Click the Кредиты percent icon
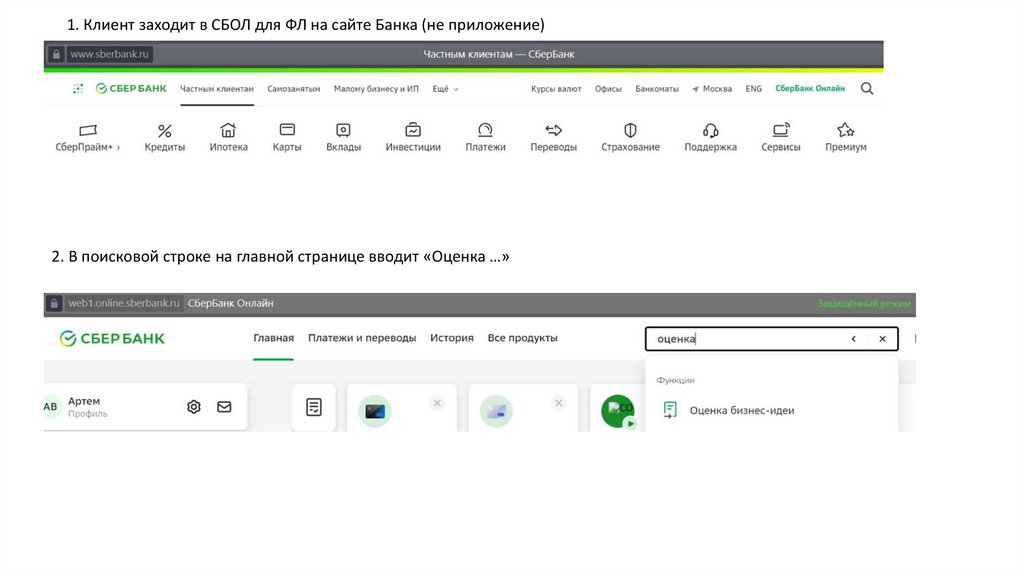 [165, 130]
